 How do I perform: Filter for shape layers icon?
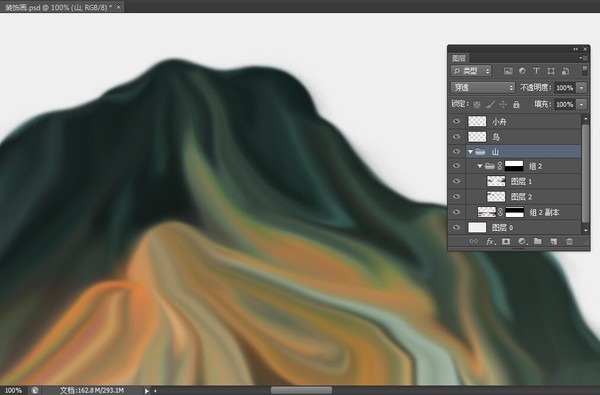[x=551, y=71]
